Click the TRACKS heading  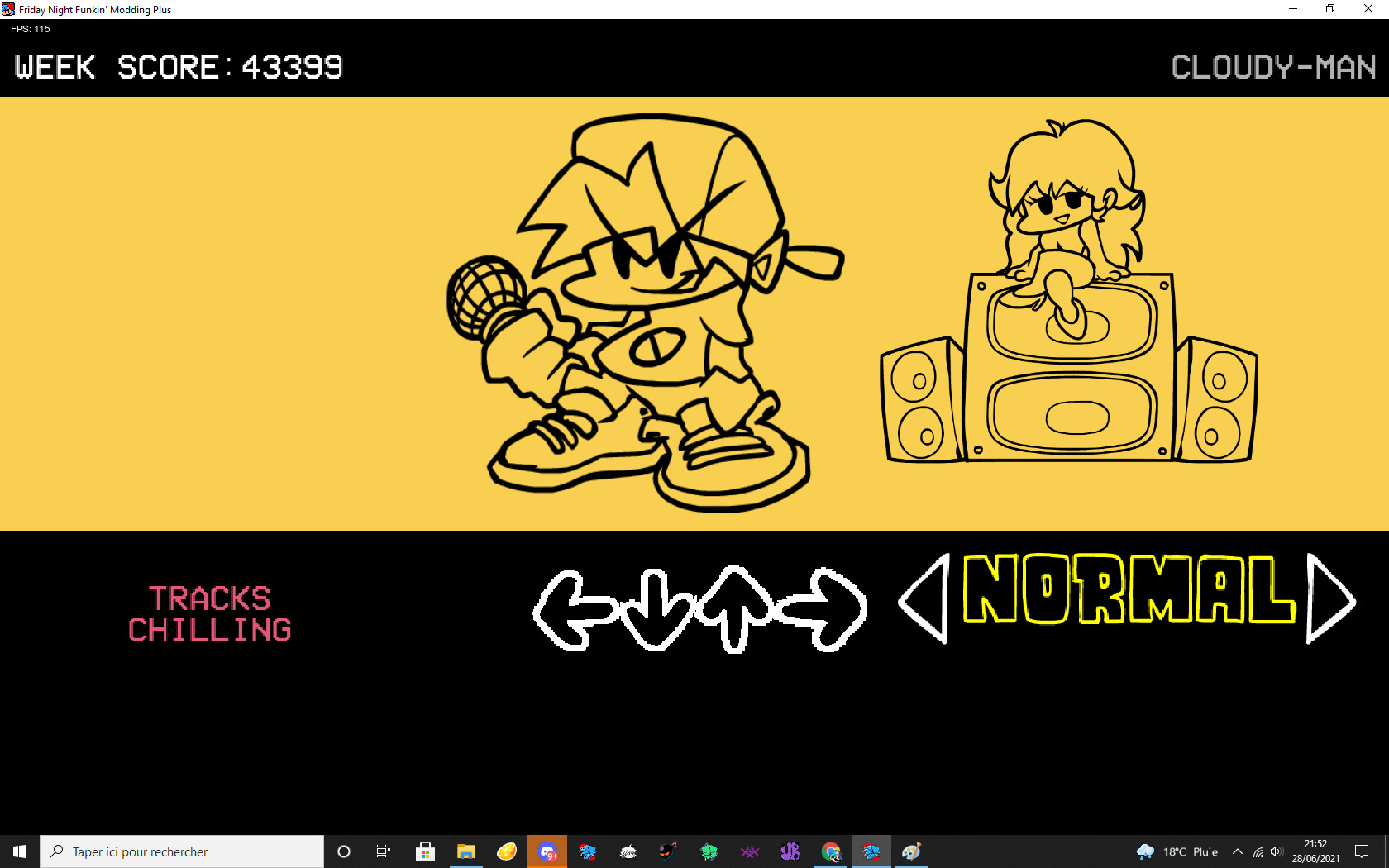[210, 599]
